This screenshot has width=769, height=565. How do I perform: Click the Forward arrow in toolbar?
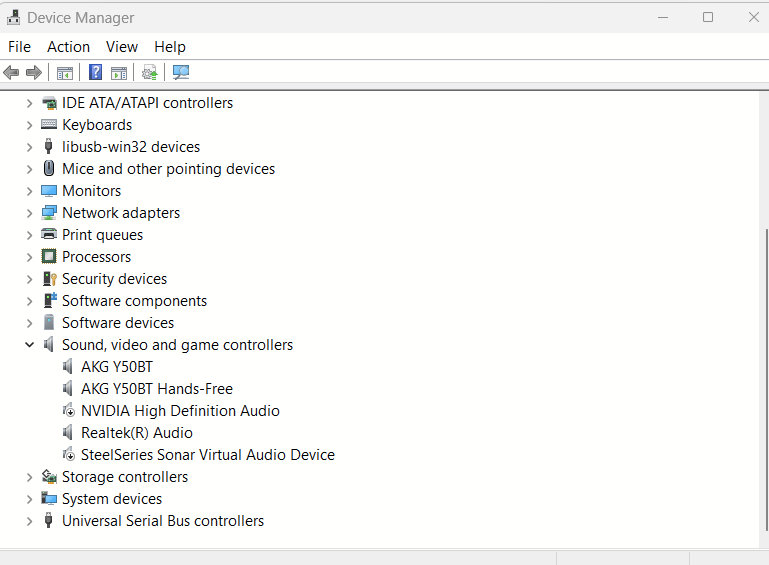34,72
